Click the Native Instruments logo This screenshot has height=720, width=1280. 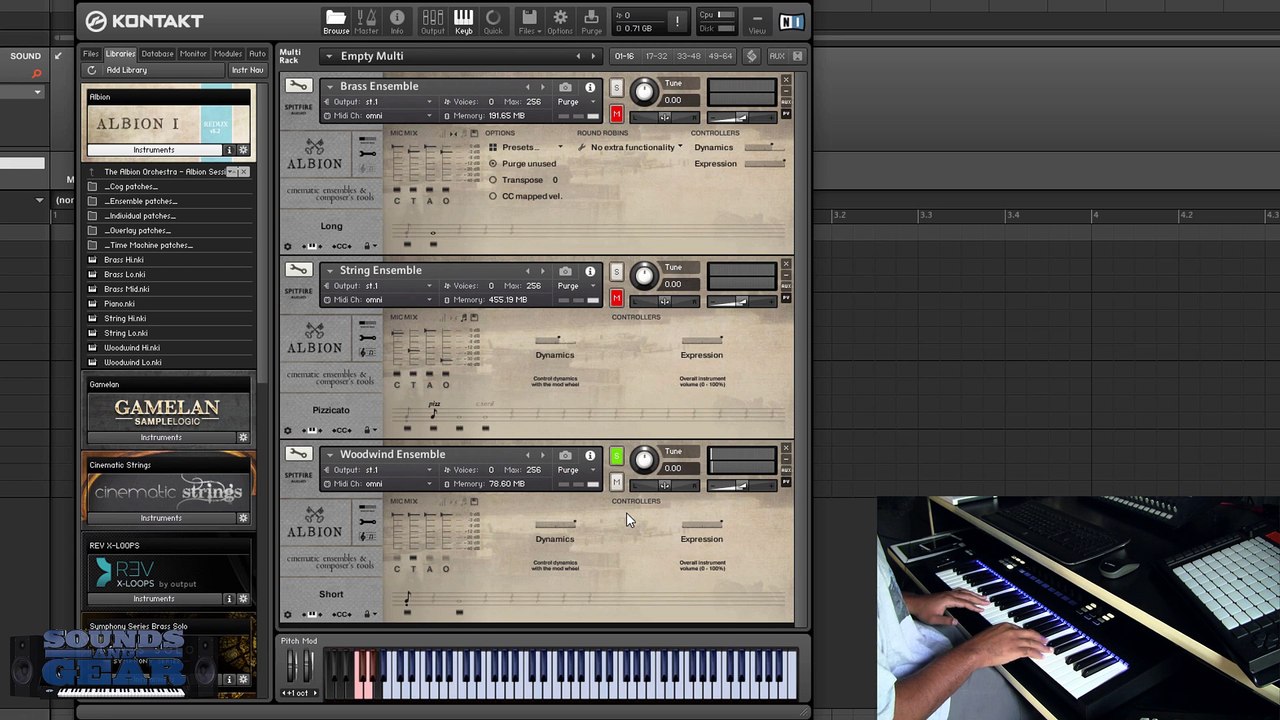[791, 21]
